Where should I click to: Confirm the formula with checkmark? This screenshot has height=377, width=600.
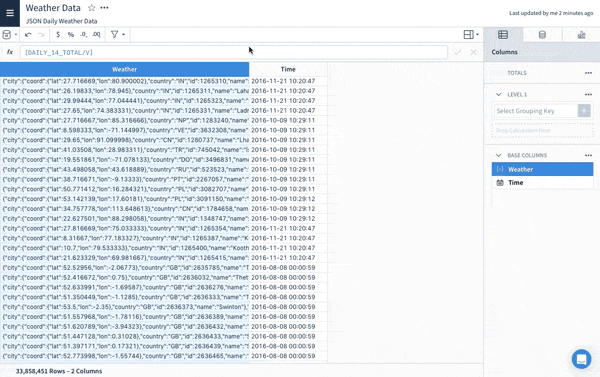[x=457, y=52]
